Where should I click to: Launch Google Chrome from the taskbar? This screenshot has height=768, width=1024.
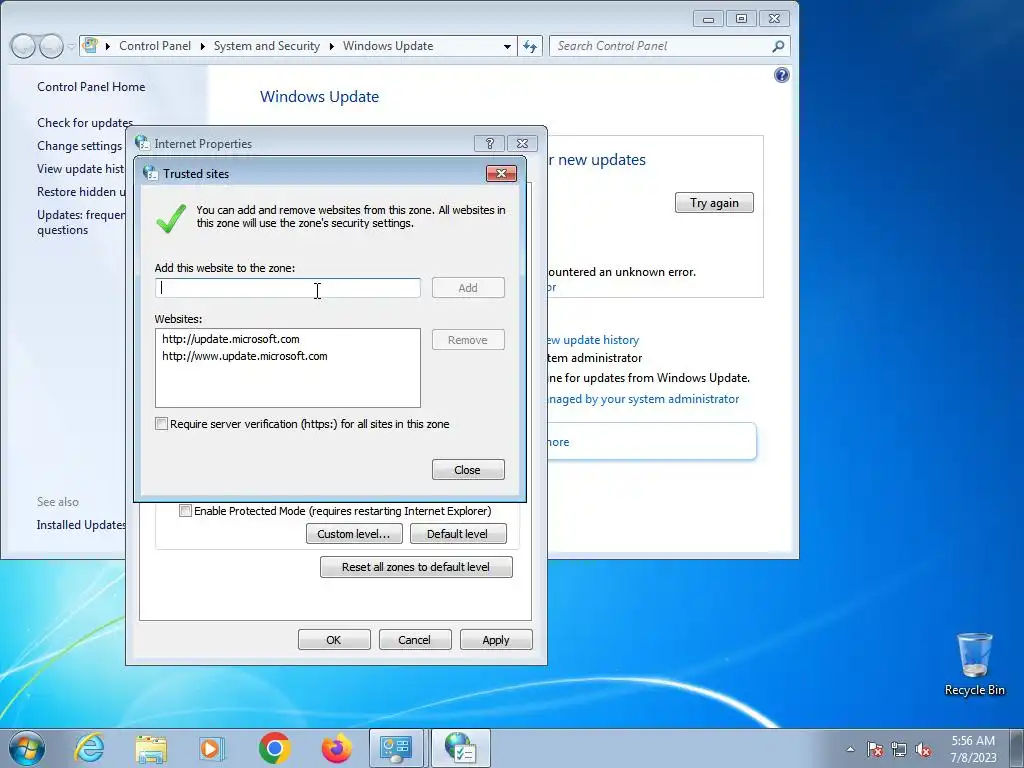[274, 748]
